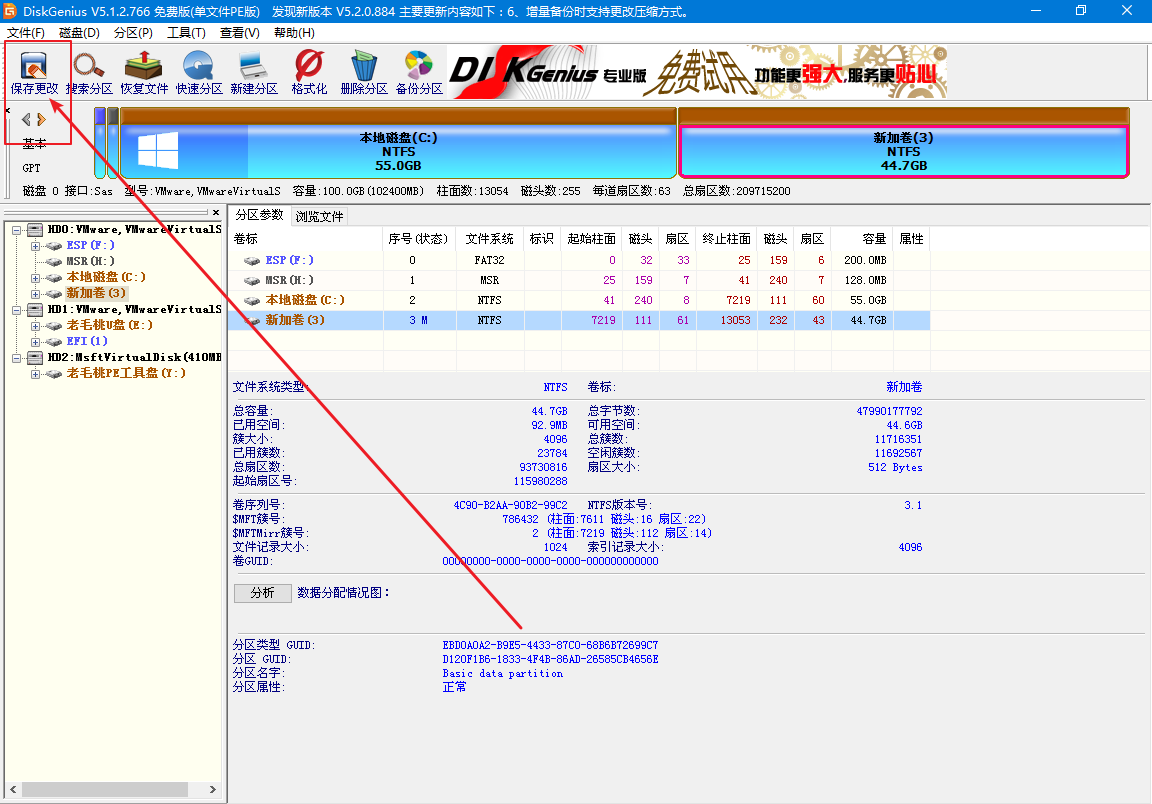Screen dimensions: 1152x804
Task: Go to next disk with right arrow
Action: [x=41, y=119]
